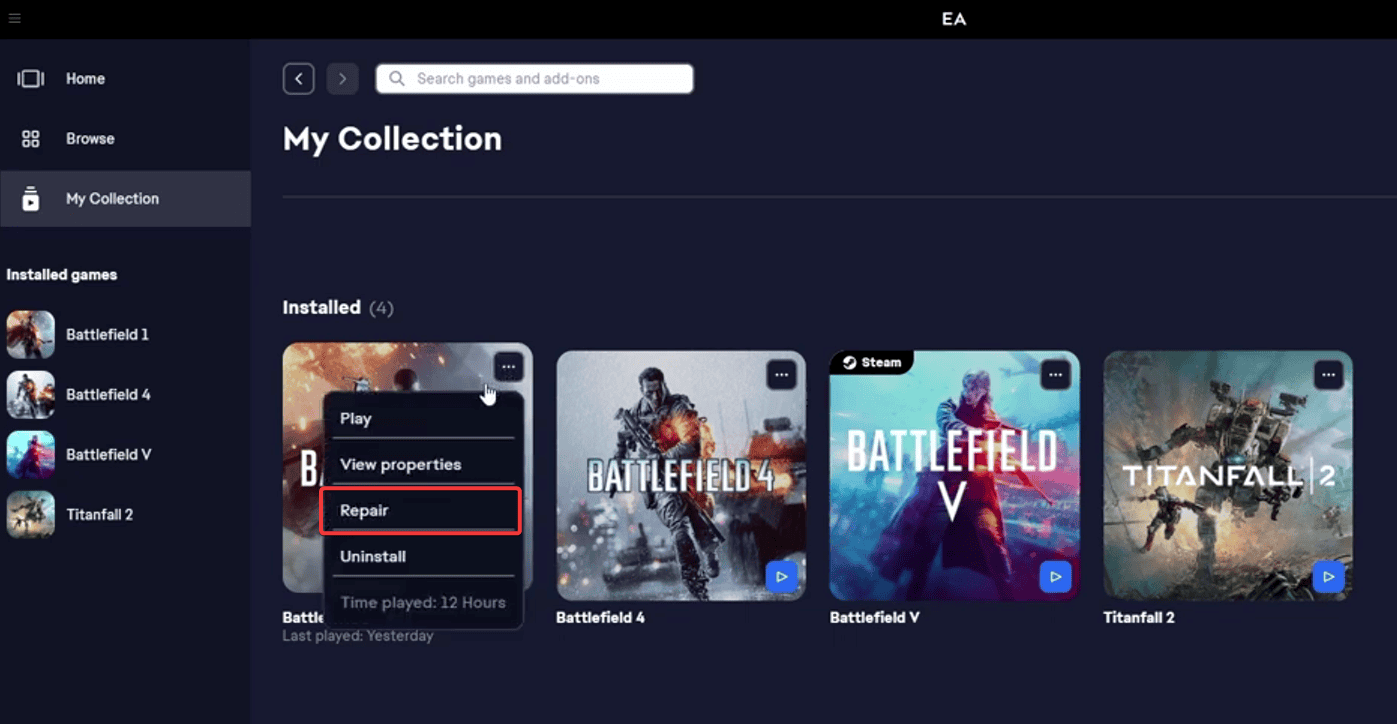The height and width of the screenshot is (724, 1397).
Task: Click the Battlefield V blue play icon
Action: tap(1055, 576)
